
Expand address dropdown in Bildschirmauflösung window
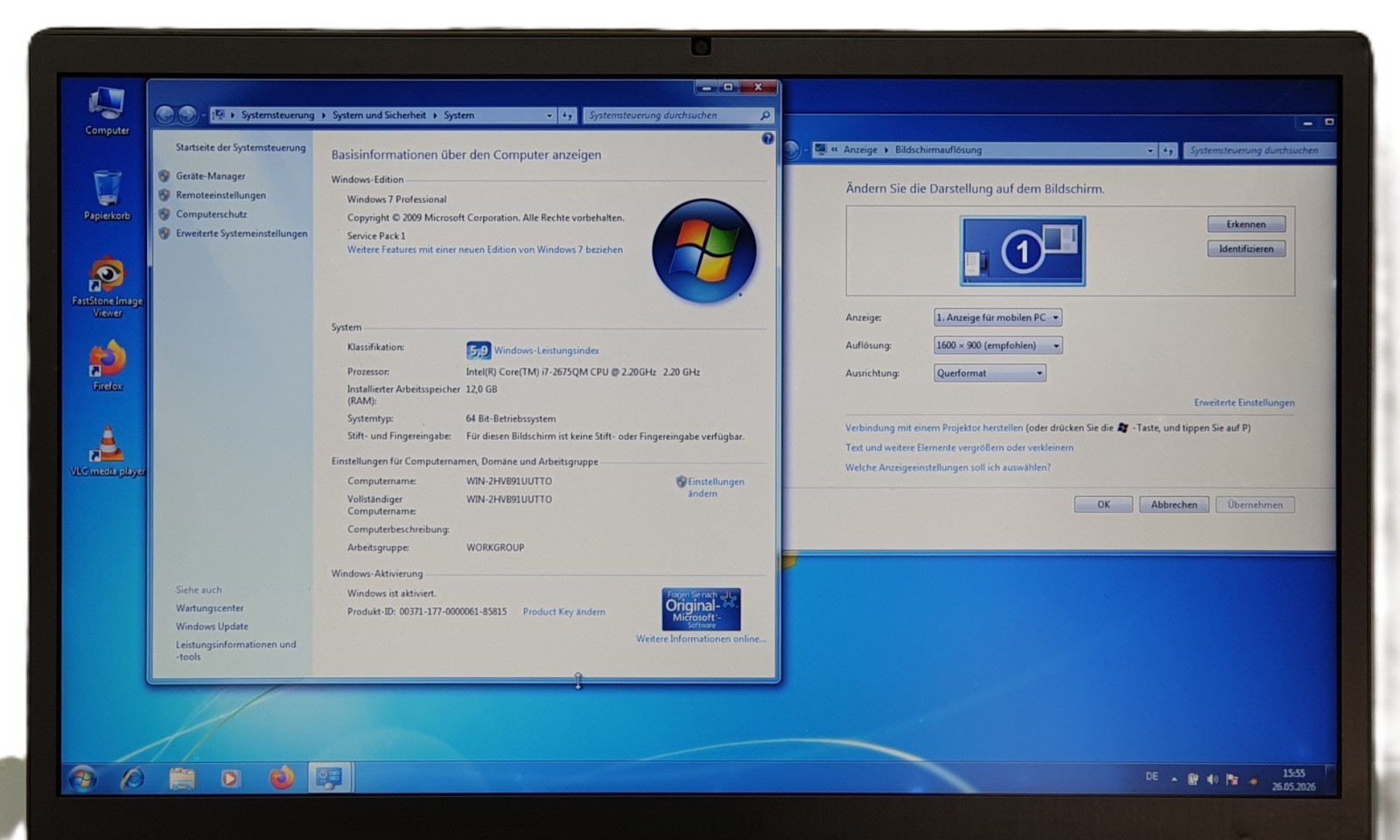point(1150,150)
